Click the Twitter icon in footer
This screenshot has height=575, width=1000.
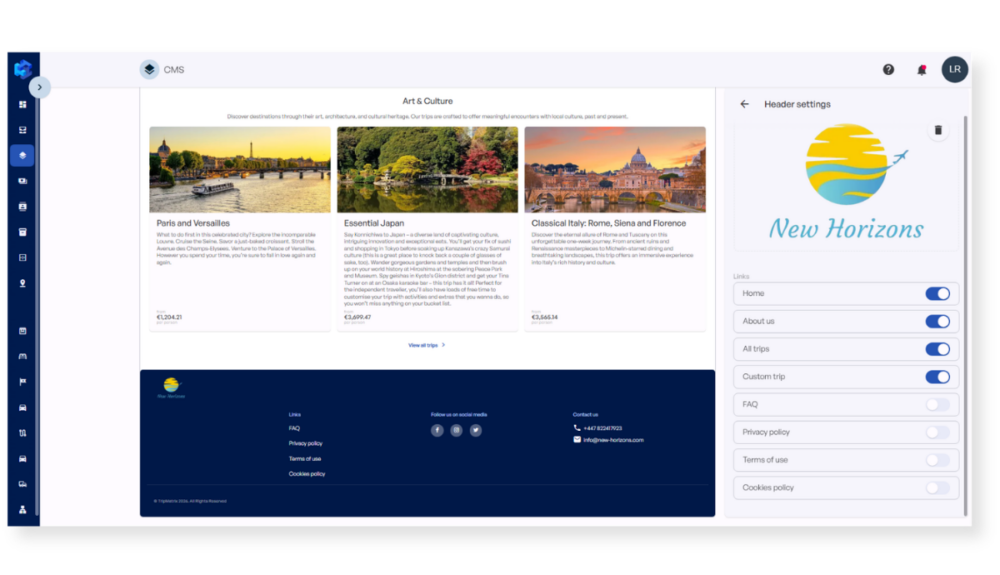476,430
